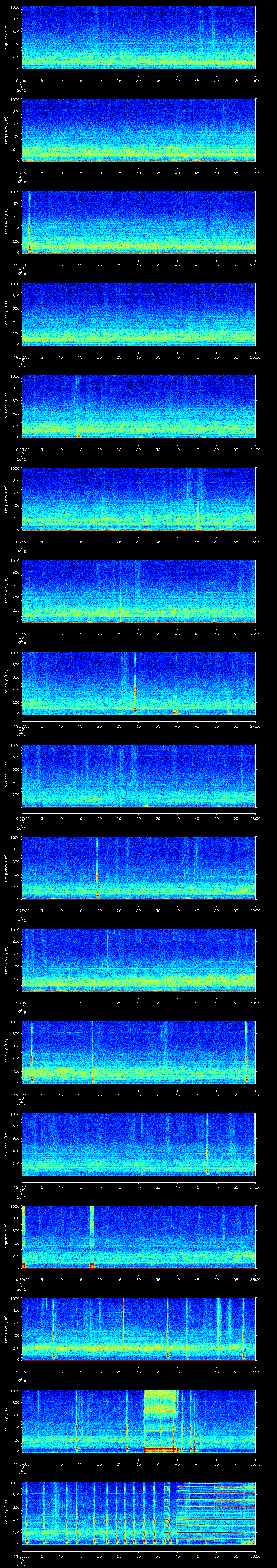Click the 19:24:00 start time label
This screenshot has width=277, height=1568.
point(21,542)
